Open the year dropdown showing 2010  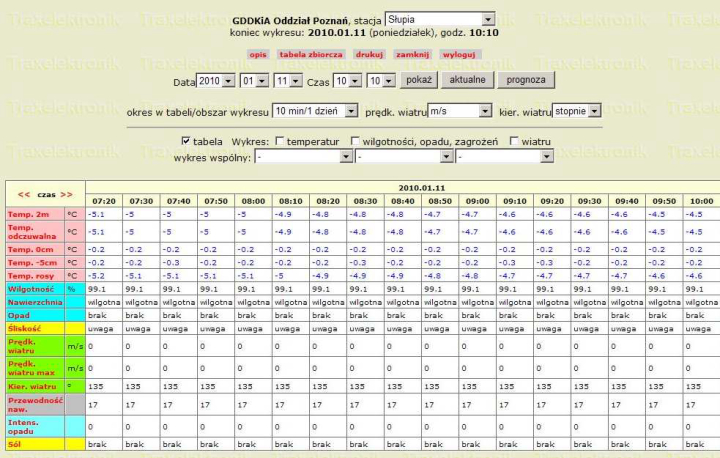click(215, 81)
